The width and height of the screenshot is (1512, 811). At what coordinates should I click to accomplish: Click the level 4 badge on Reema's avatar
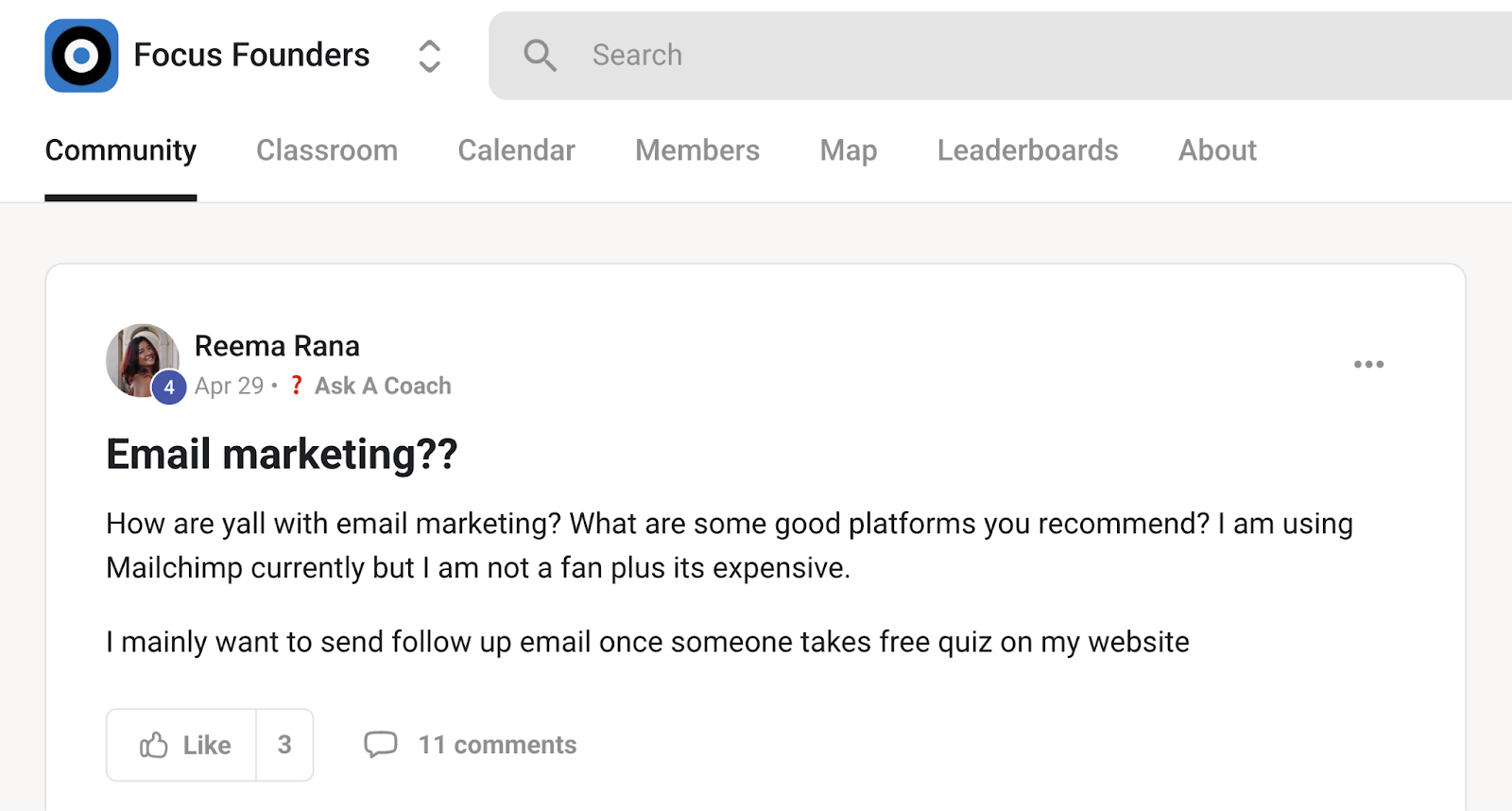(167, 386)
